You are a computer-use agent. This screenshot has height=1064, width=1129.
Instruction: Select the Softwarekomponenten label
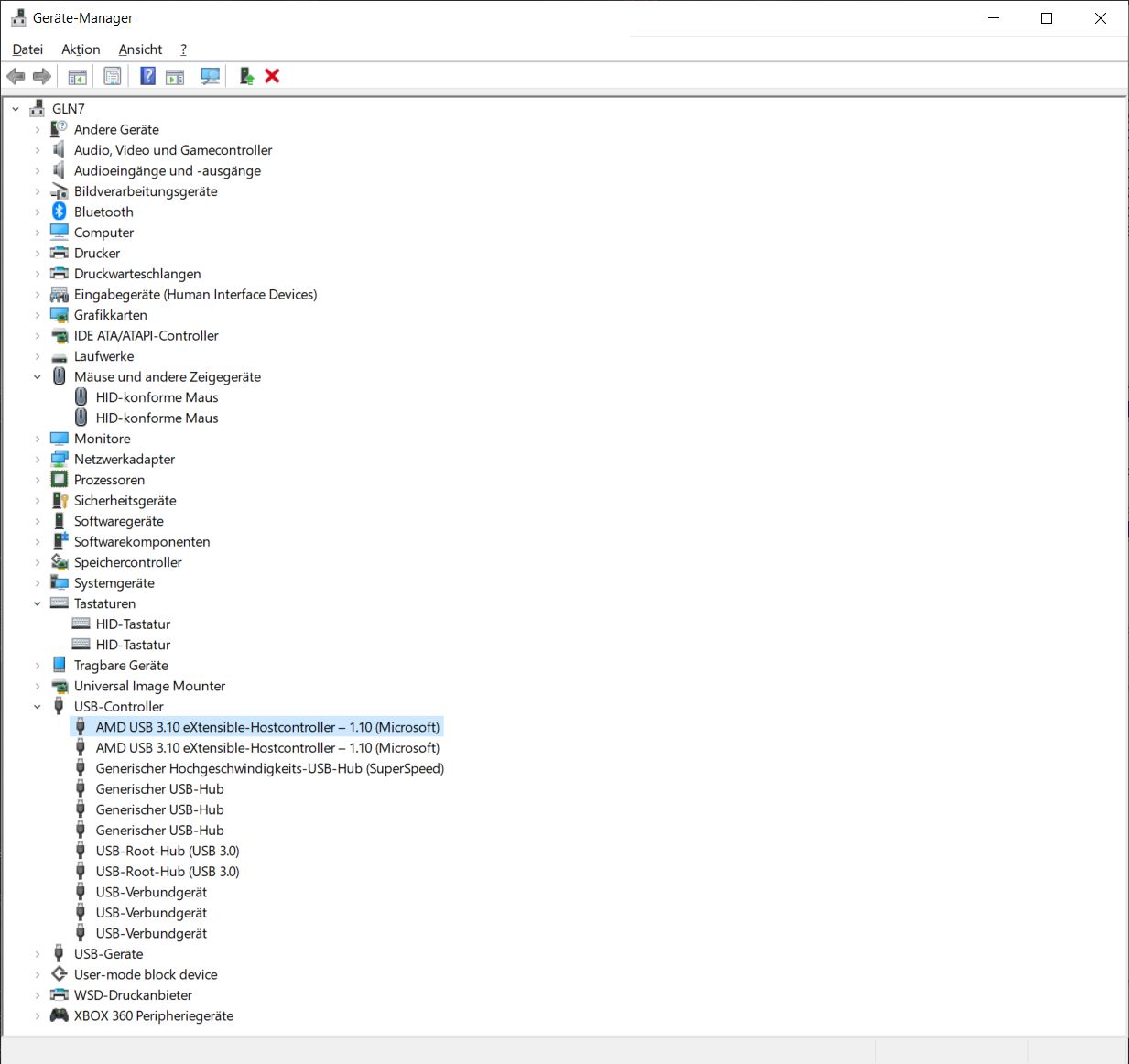tap(142, 542)
